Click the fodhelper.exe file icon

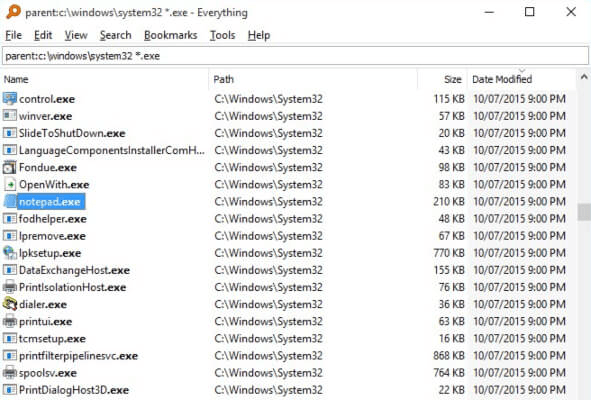(x=9, y=219)
